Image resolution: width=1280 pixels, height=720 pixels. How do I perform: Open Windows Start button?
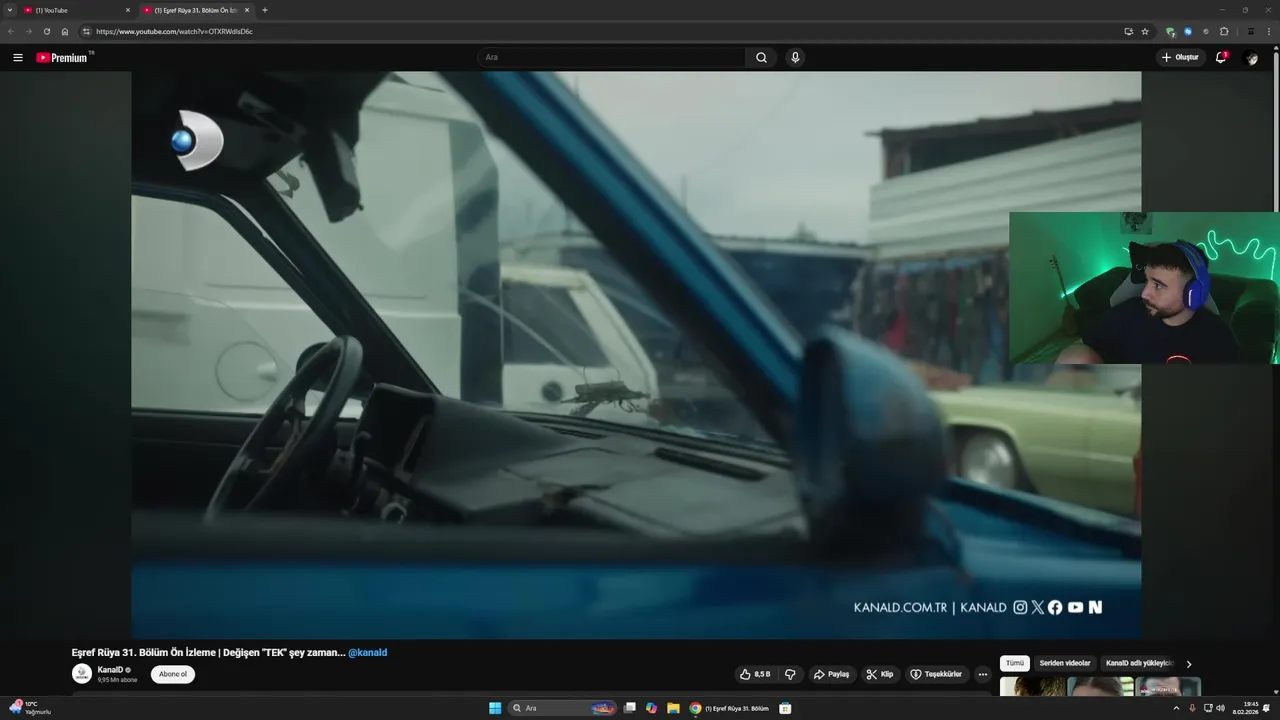pos(495,708)
